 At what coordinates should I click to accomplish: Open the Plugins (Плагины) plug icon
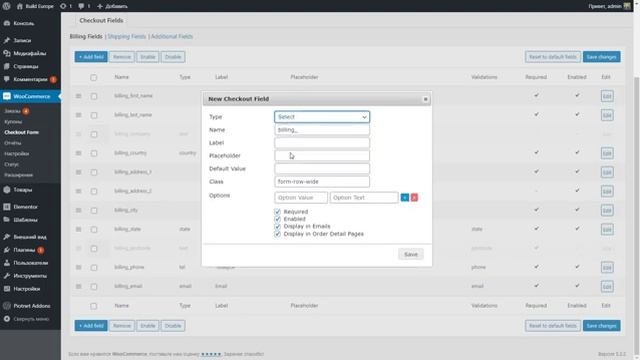tap(7, 250)
